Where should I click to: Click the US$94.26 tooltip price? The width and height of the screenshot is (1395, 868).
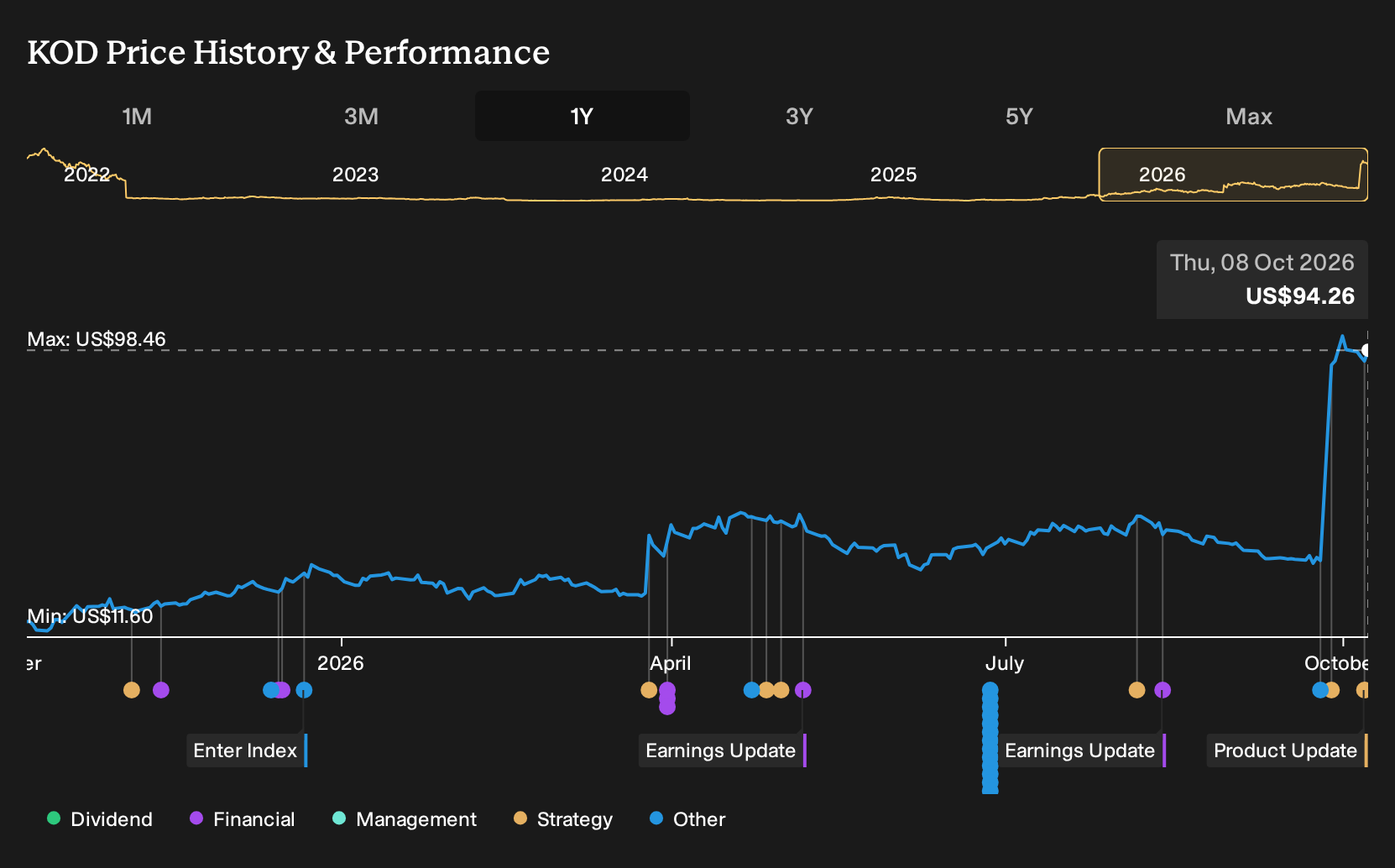(x=1300, y=296)
